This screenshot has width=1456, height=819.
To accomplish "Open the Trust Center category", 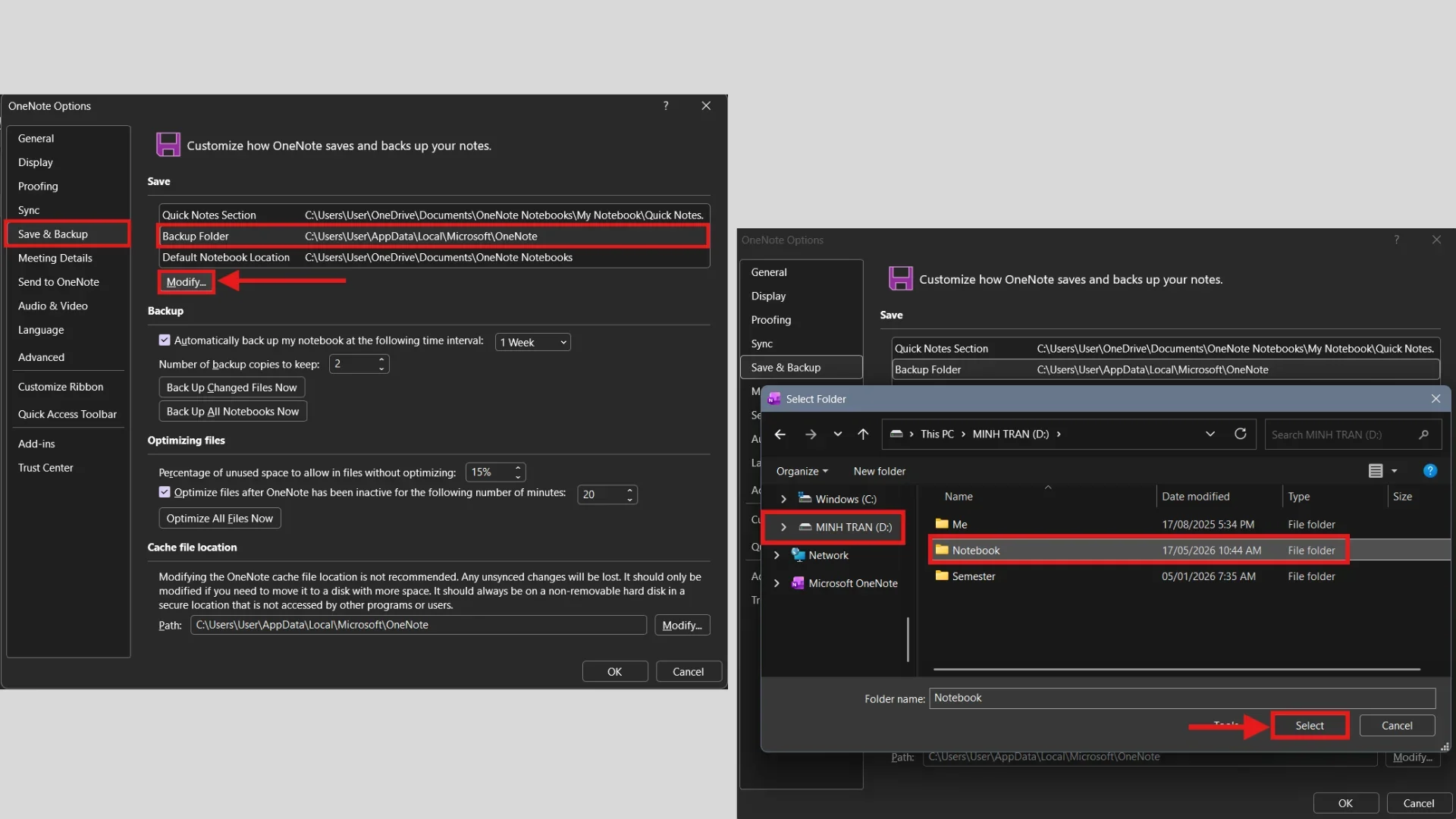I will pyautogui.click(x=45, y=468).
